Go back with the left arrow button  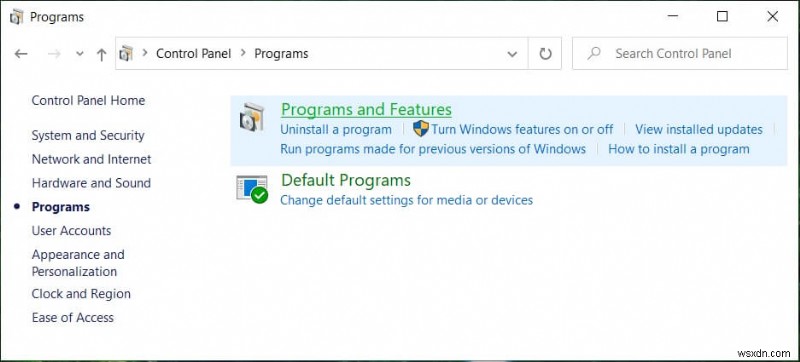pos(21,54)
